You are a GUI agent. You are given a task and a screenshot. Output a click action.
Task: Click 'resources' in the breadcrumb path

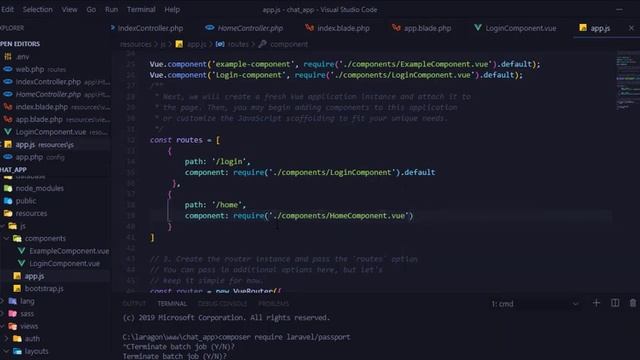pos(136,44)
